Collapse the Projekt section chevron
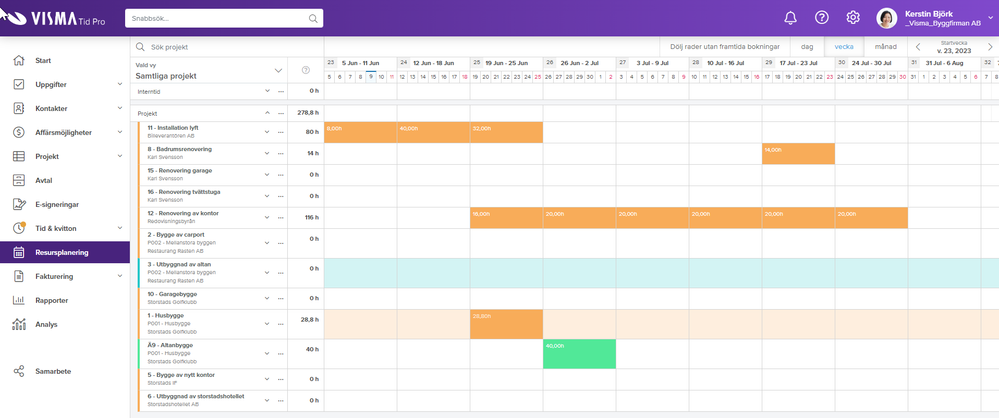999x418 pixels. click(x=267, y=113)
